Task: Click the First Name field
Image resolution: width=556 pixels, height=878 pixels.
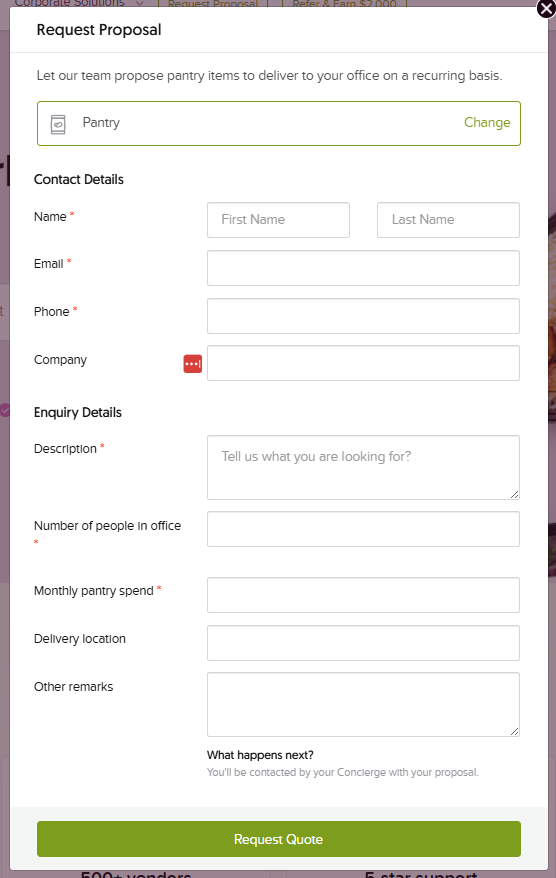Action: coord(278,220)
